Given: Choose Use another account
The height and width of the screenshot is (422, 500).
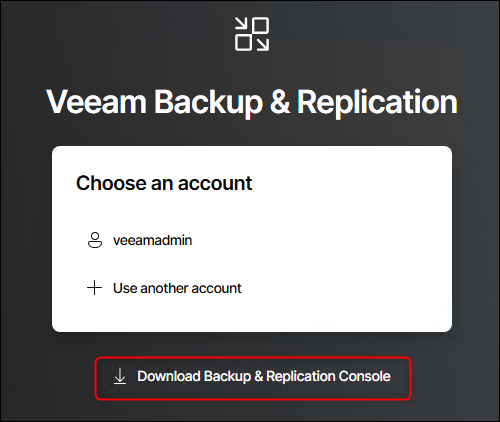Looking at the screenshot, I should tap(177, 288).
